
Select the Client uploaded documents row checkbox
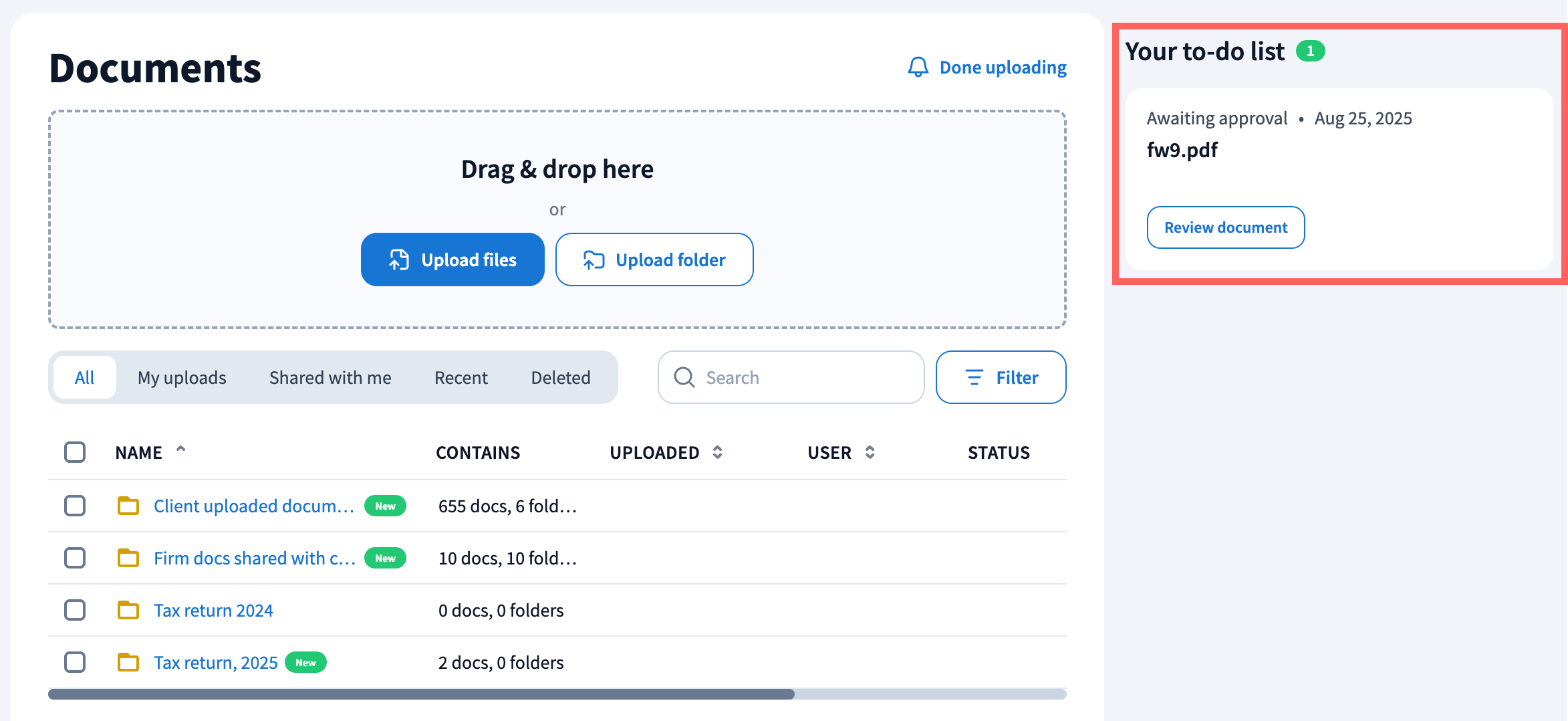click(75, 506)
